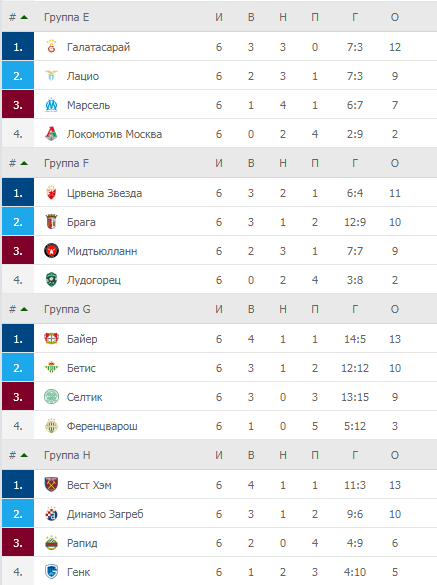
Task: Sort Группа G by position arrow
Action: [24, 309]
